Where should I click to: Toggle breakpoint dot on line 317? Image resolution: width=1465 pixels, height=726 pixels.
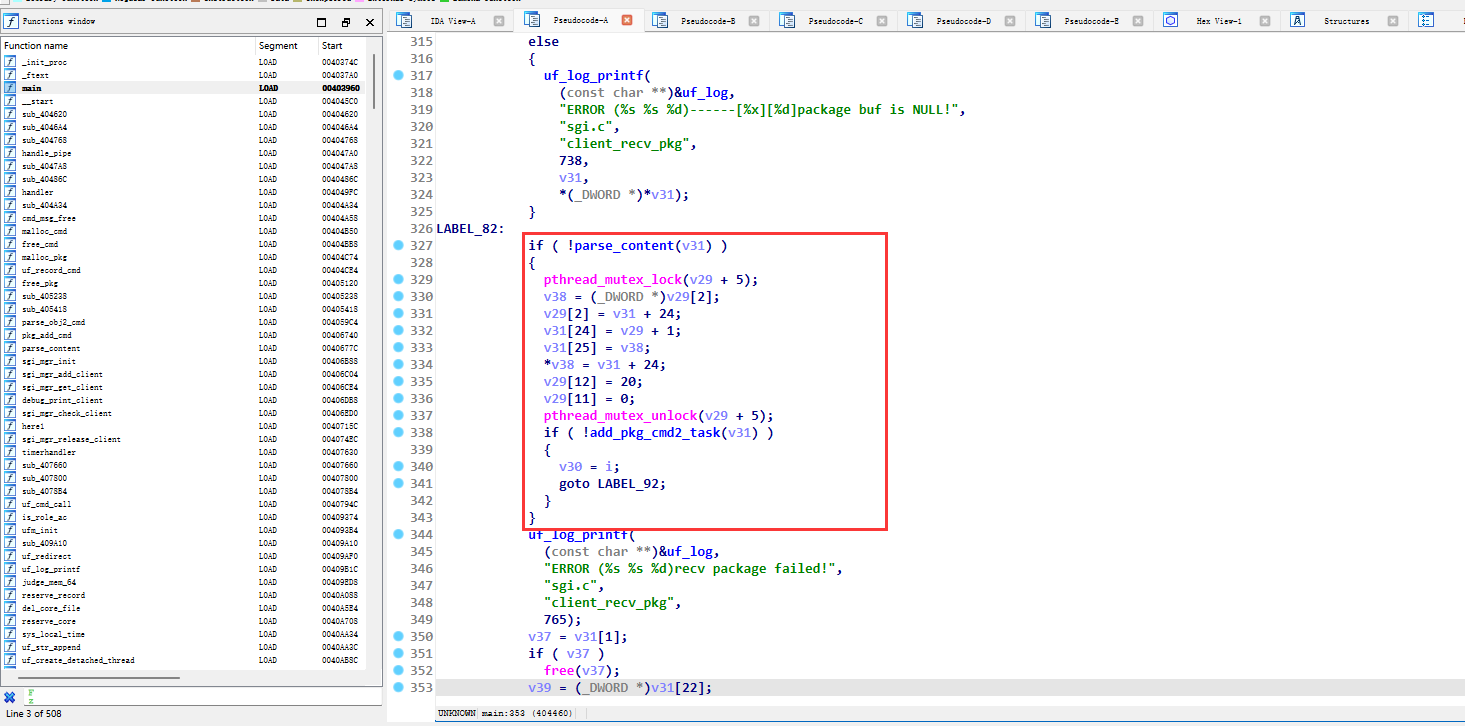398,76
